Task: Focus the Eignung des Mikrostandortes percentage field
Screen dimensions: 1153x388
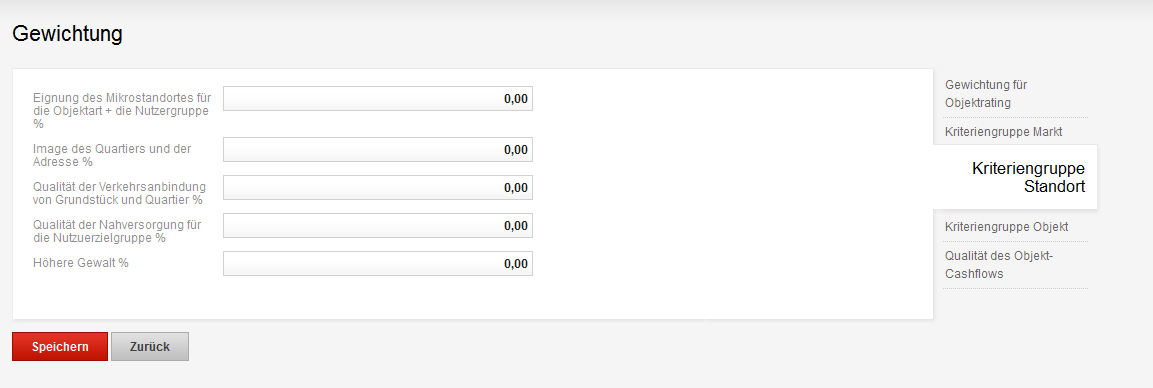Action: (378, 98)
